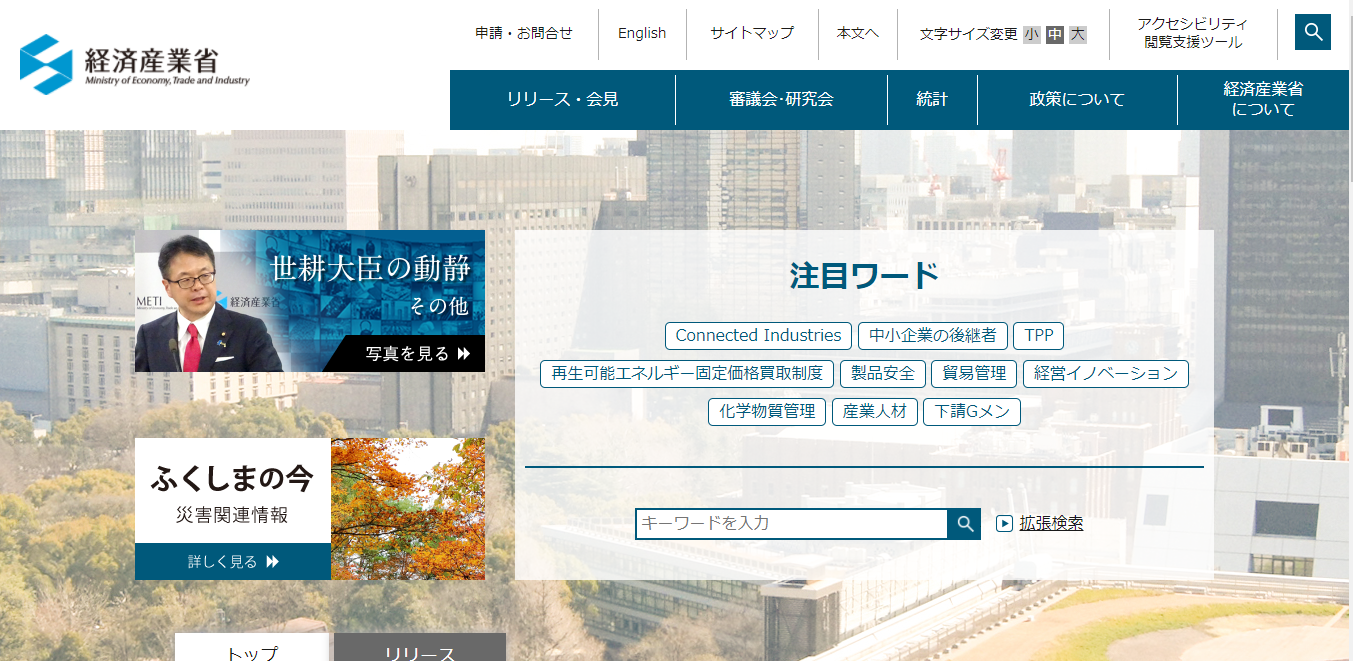Screen dimensions: 1353x661
Task: Click 詳しく見る on the ふくしまの今 banner
Action: click(x=233, y=562)
